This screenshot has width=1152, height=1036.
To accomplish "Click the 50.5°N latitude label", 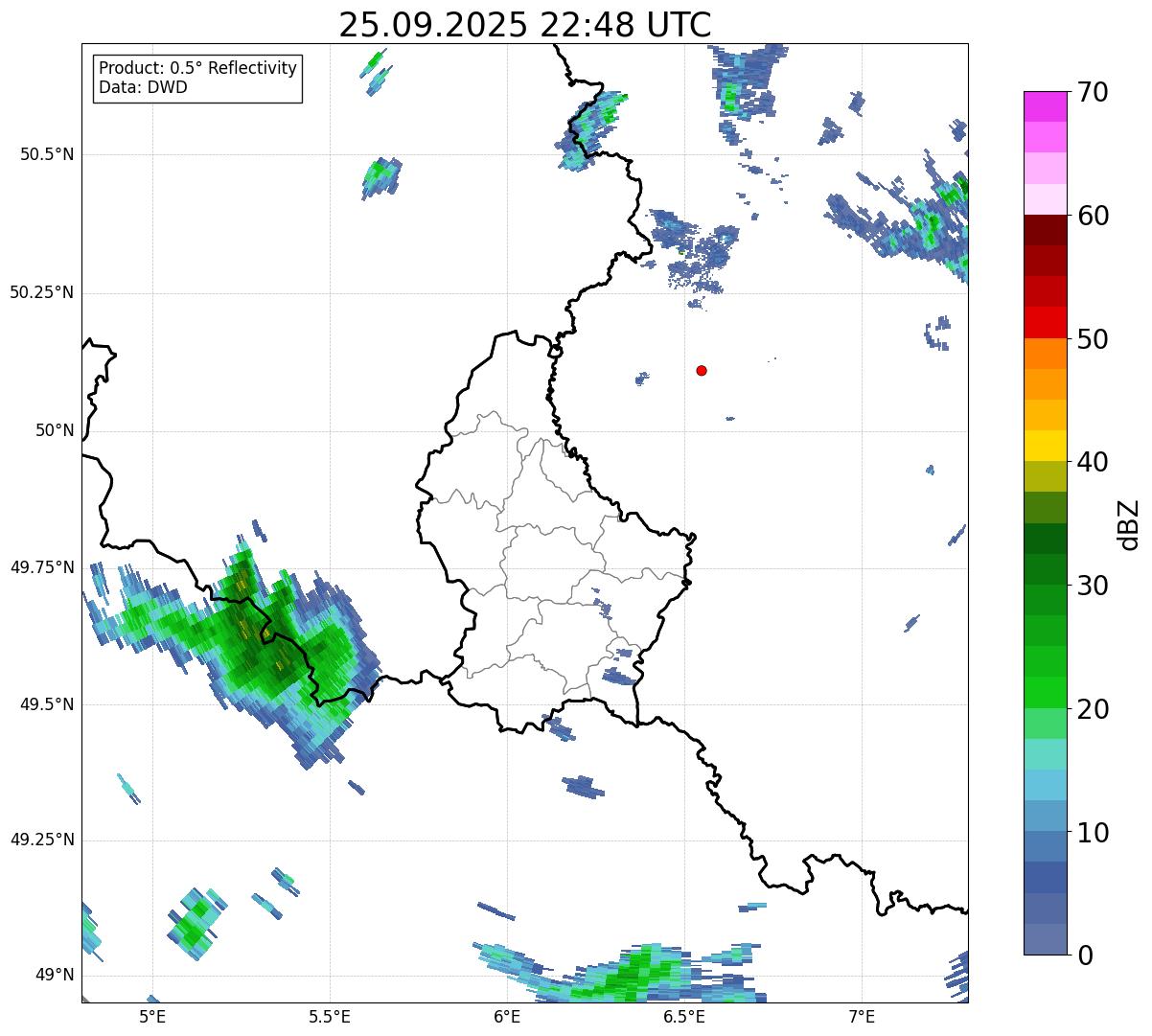I will 46,154.
